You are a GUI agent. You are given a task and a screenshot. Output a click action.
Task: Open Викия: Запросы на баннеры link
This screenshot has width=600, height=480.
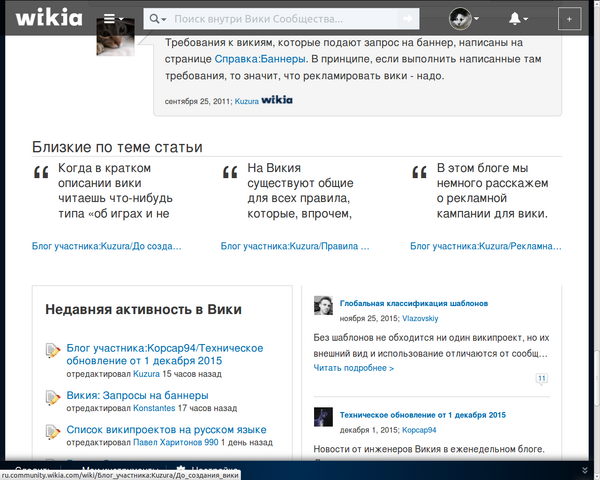[137, 395]
